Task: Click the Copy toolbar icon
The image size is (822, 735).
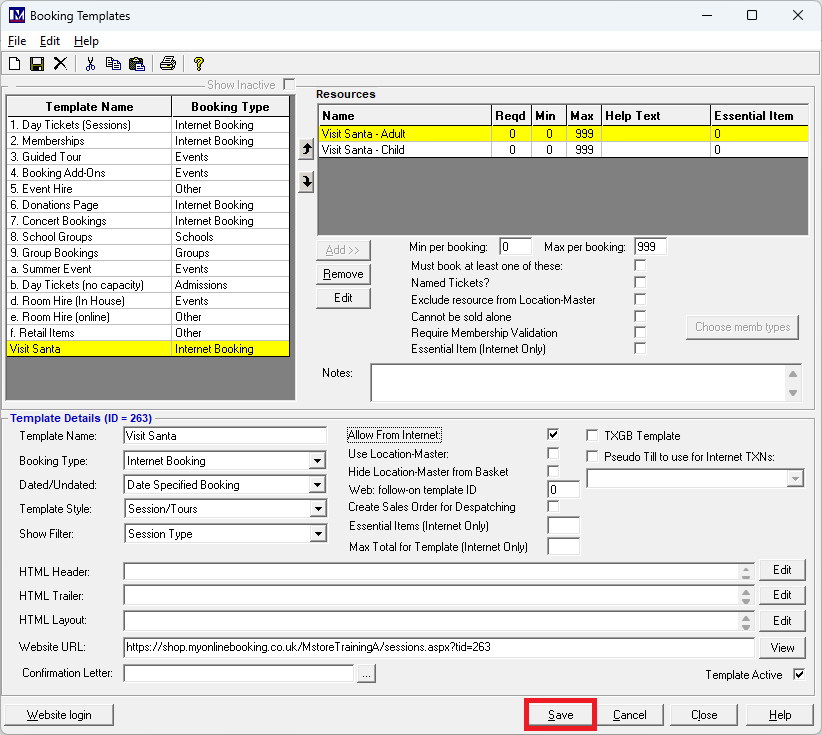Action: [113, 64]
